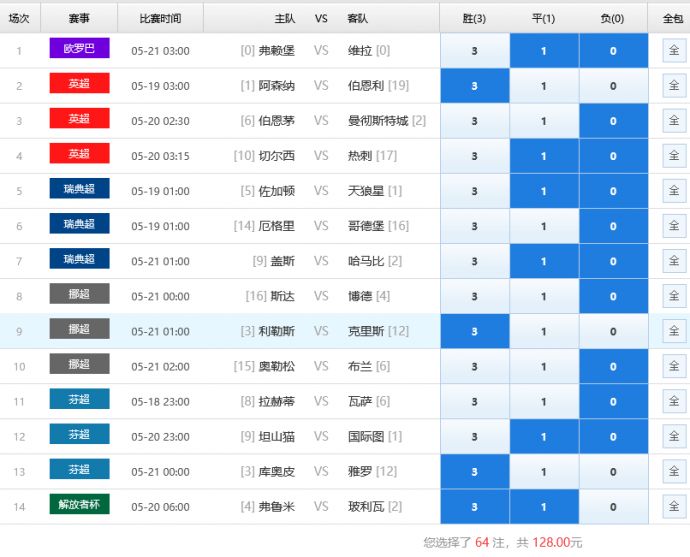The width and height of the screenshot is (690, 557).
Task: Click the 欧罗巴 league tag
Action: point(79,48)
